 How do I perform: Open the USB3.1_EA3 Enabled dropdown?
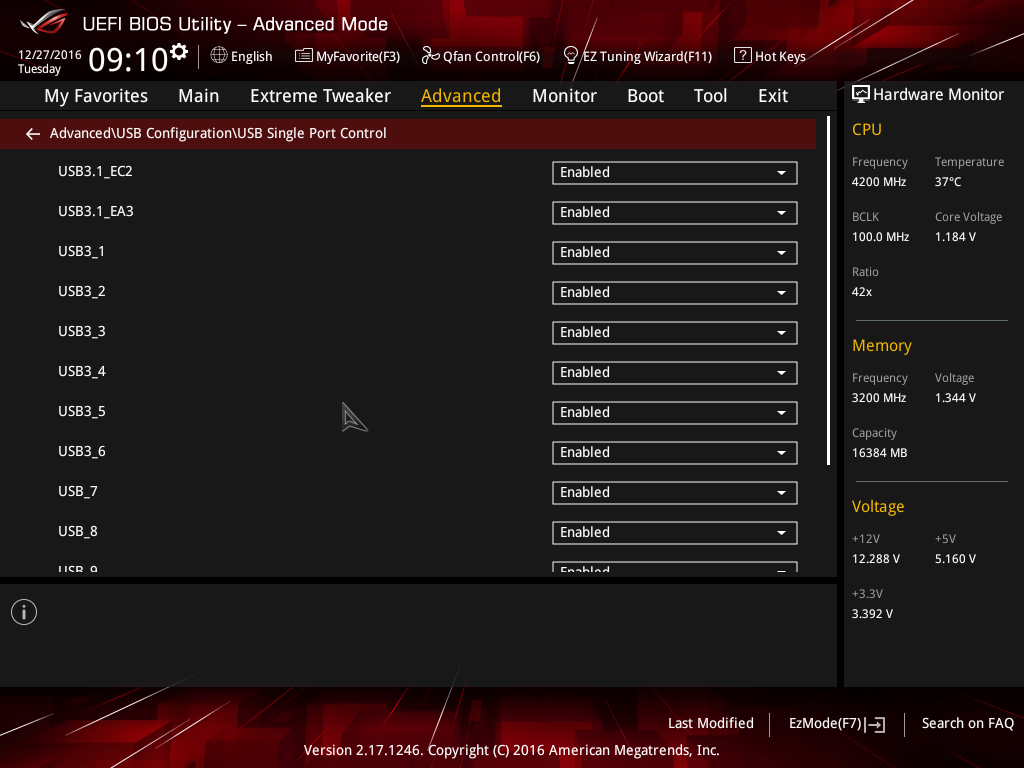(x=675, y=213)
